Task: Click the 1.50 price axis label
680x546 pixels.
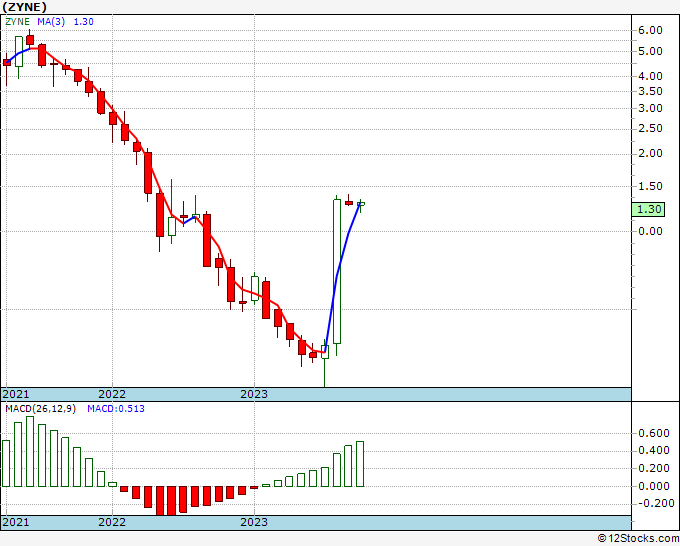Action: click(x=650, y=186)
